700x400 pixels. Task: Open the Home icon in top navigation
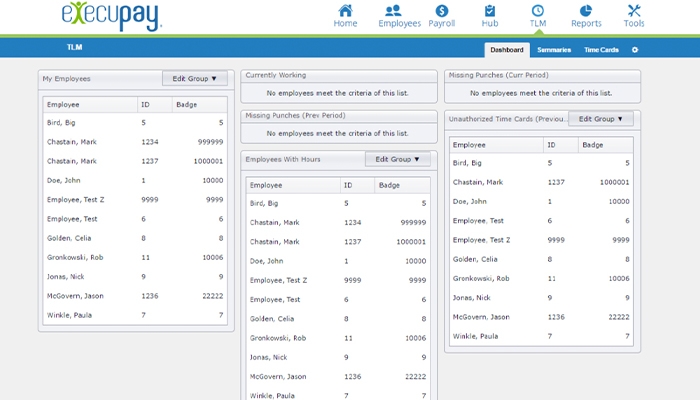coord(345,15)
